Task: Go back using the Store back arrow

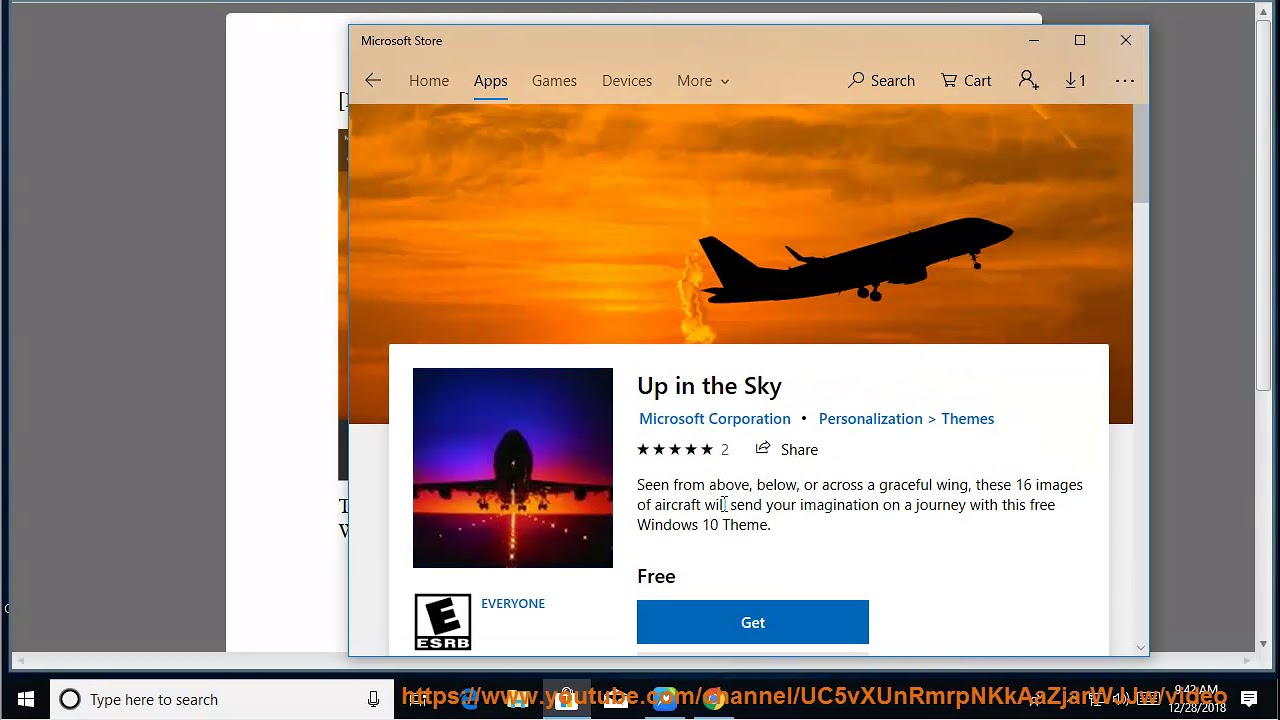Action: coord(373,81)
